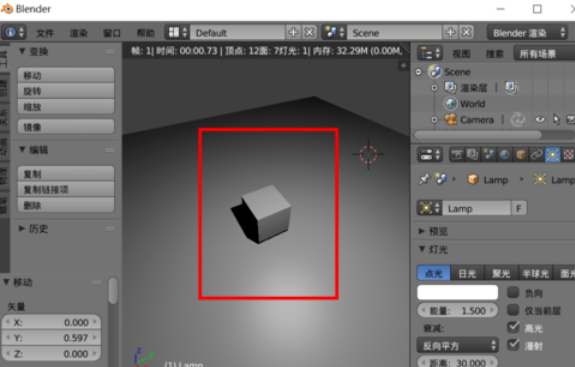Click the screen layout browse icon
The height and width of the screenshot is (367, 575).
177,33
